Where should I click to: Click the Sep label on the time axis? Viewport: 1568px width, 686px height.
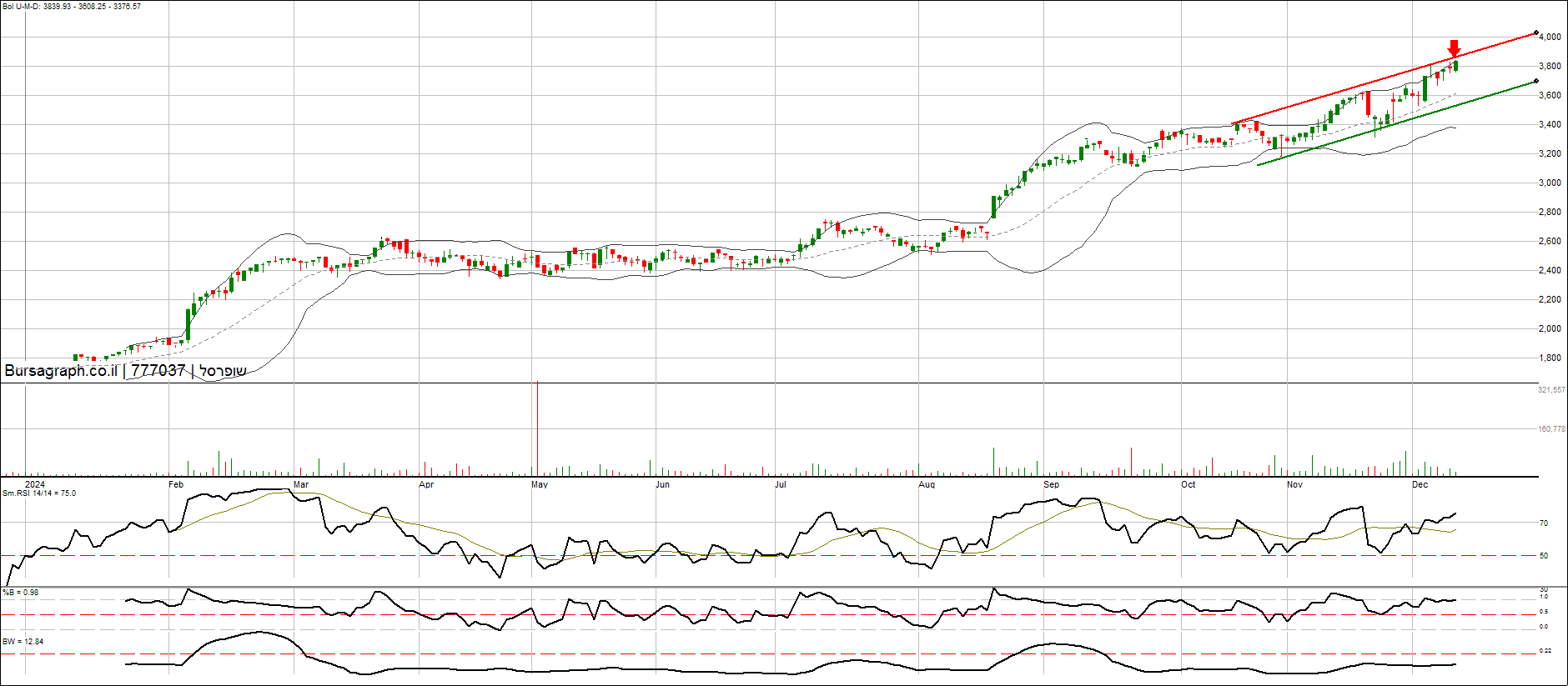tap(1051, 484)
